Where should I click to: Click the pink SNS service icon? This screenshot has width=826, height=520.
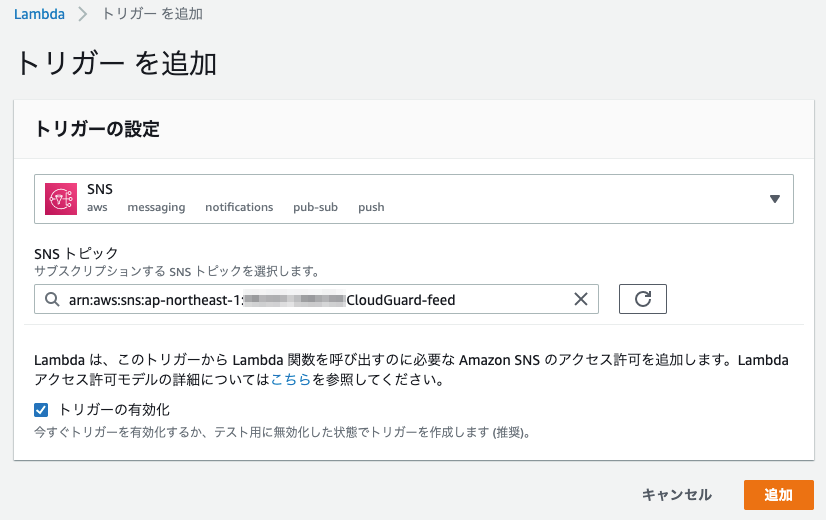coord(61,199)
